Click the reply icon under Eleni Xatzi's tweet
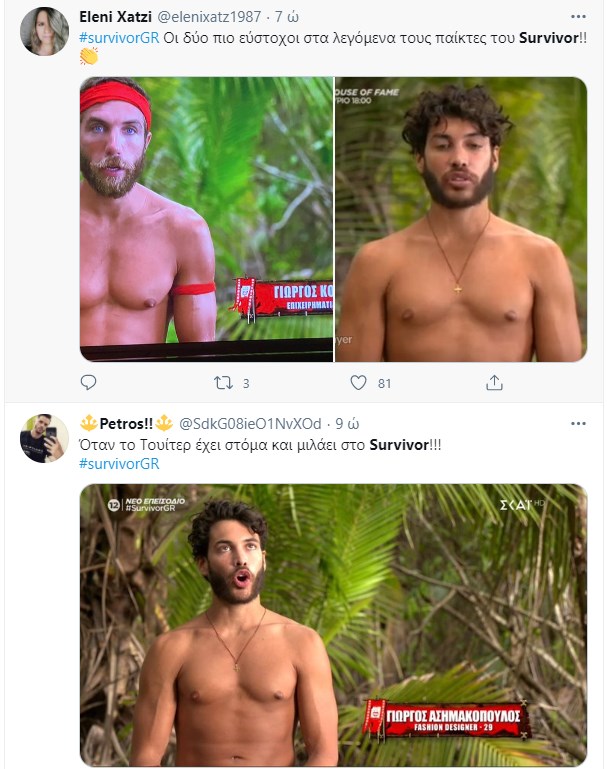The height and width of the screenshot is (769, 607). [88, 382]
